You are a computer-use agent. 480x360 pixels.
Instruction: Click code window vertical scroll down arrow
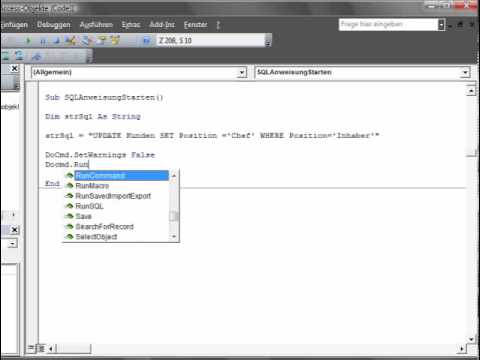click(471, 339)
